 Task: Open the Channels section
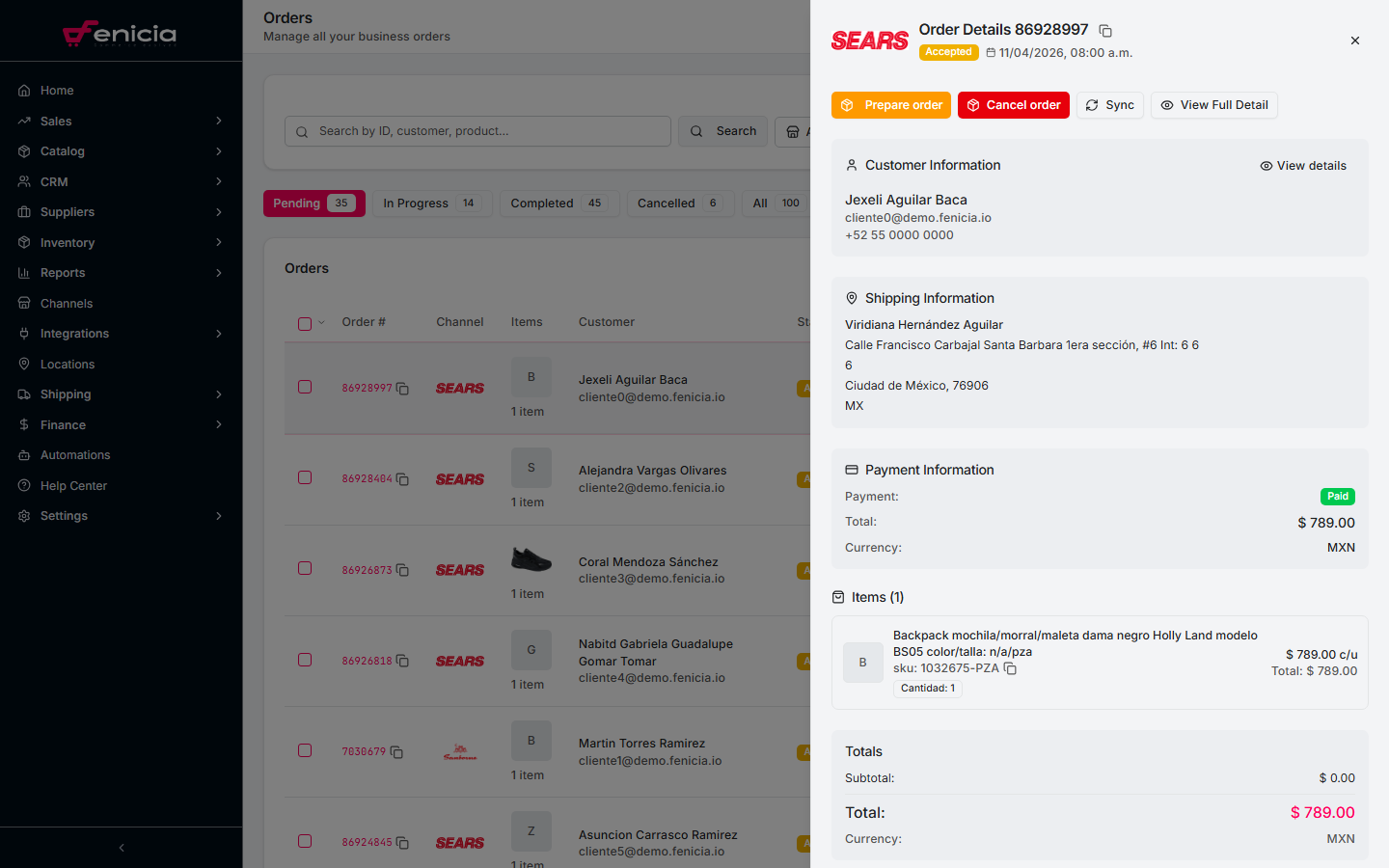coord(65,303)
